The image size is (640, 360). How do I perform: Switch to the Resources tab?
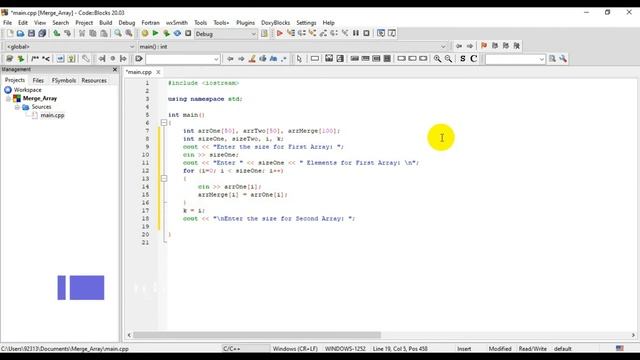click(x=94, y=80)
